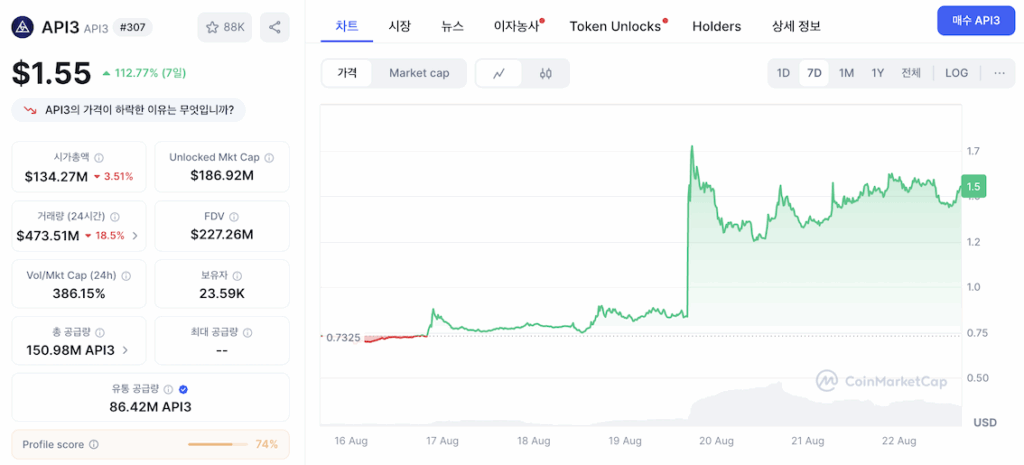1024x465 pixels.
Task: Select the line chart view icon
Action: click(x=499, y=73)
